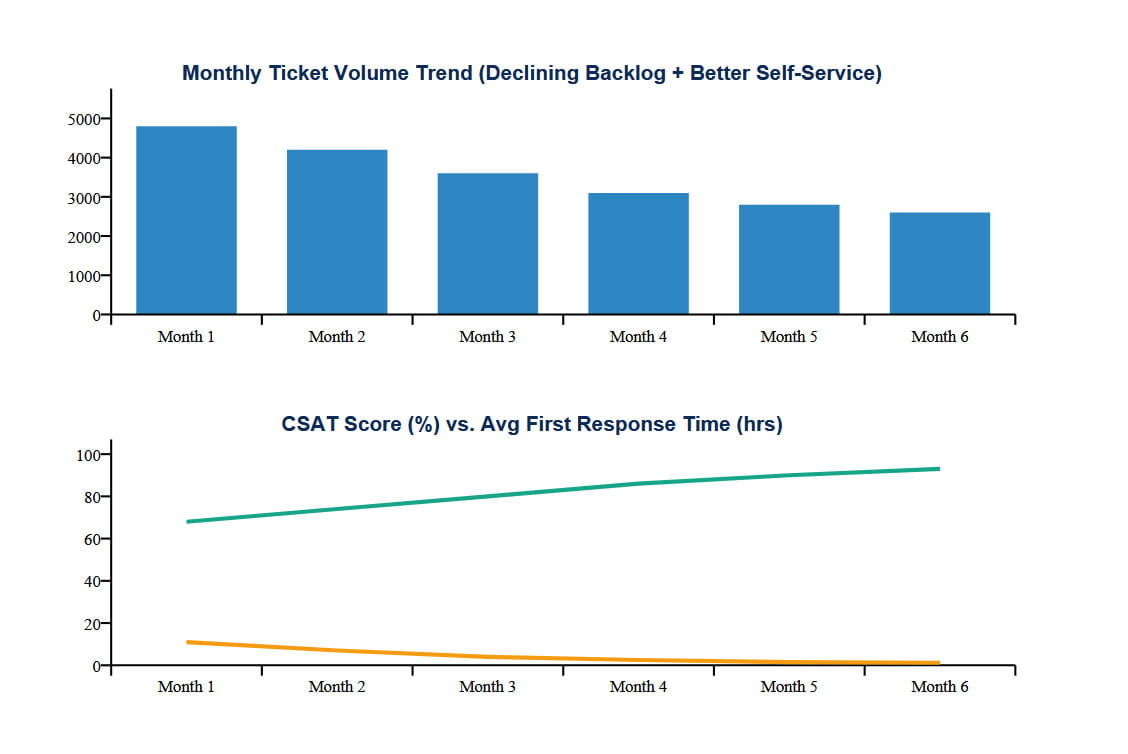Select the 60 y-axis tick label
The image size is (1128, 754).
(x=92, y=540)
